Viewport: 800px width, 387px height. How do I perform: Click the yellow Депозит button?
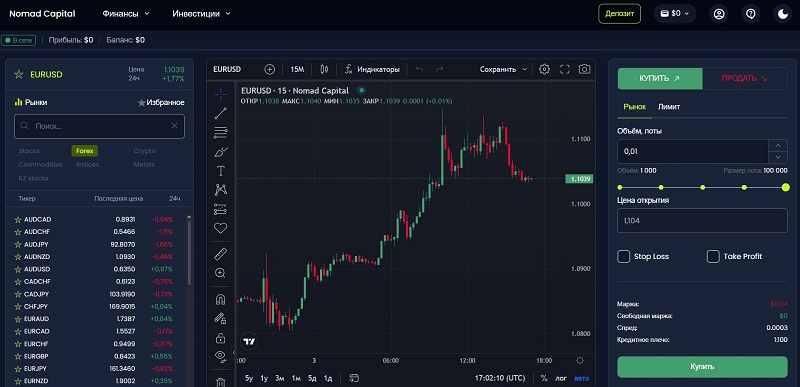coord(619,14)
